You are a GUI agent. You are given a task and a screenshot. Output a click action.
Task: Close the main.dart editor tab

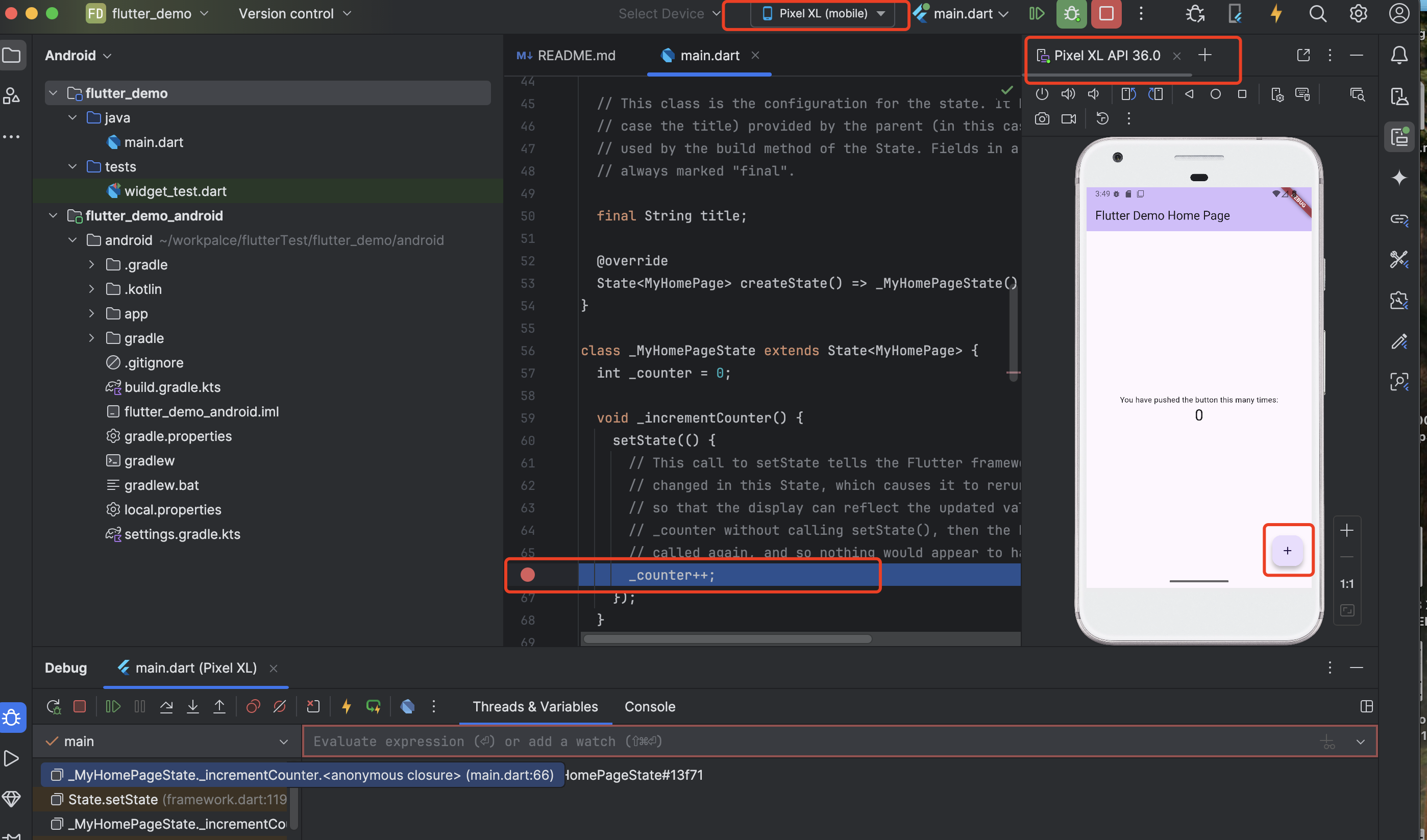(x=755, y=55)
